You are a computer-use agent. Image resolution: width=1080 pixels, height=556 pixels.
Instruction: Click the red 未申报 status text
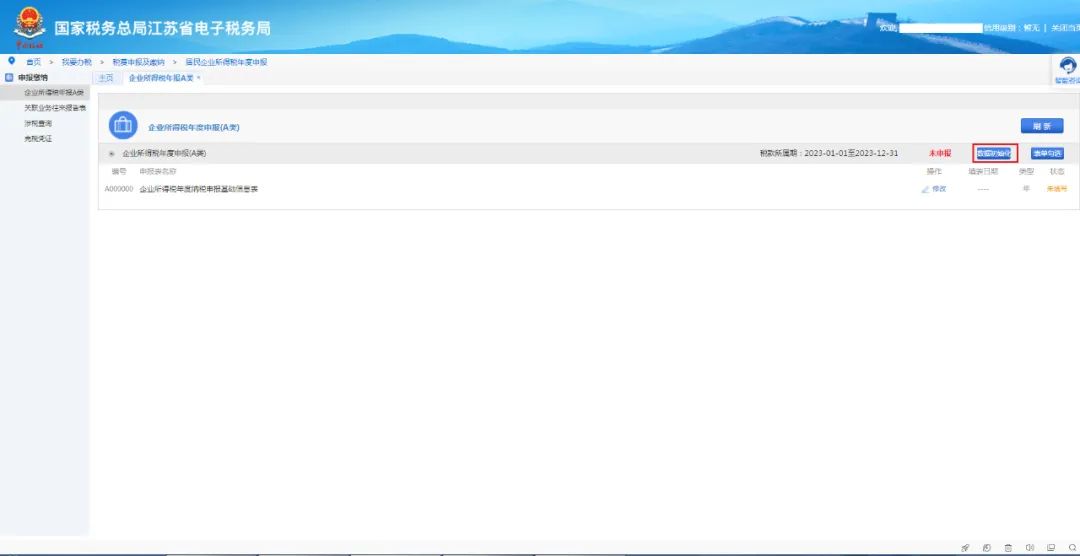[939, 153]
